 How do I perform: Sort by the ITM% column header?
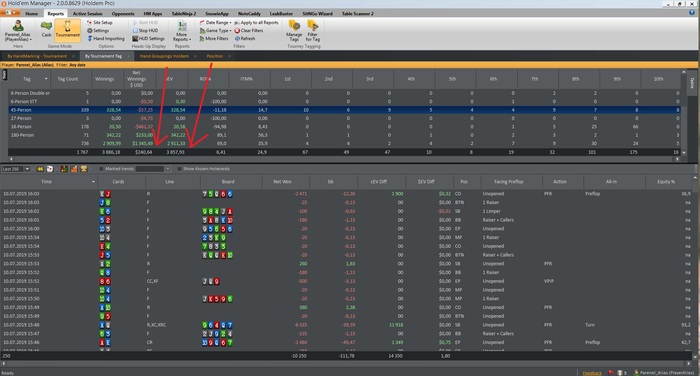pyautogui.click(x=246, y=79)
